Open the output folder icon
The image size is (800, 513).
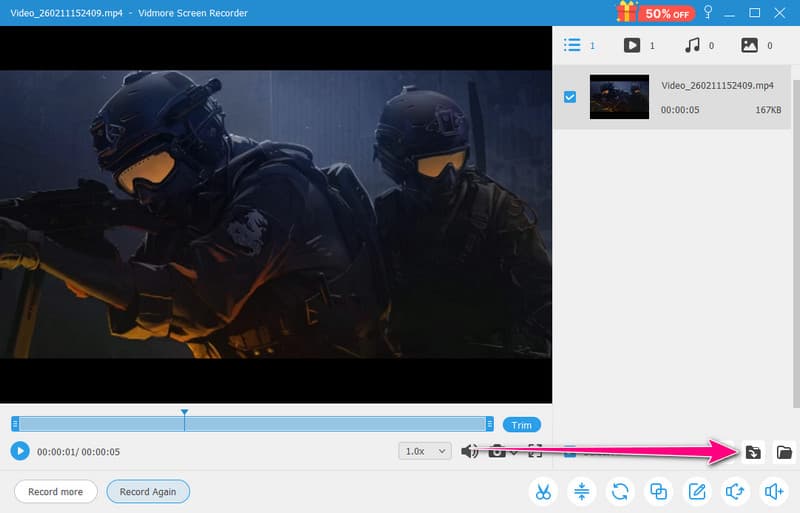[784, 452]
